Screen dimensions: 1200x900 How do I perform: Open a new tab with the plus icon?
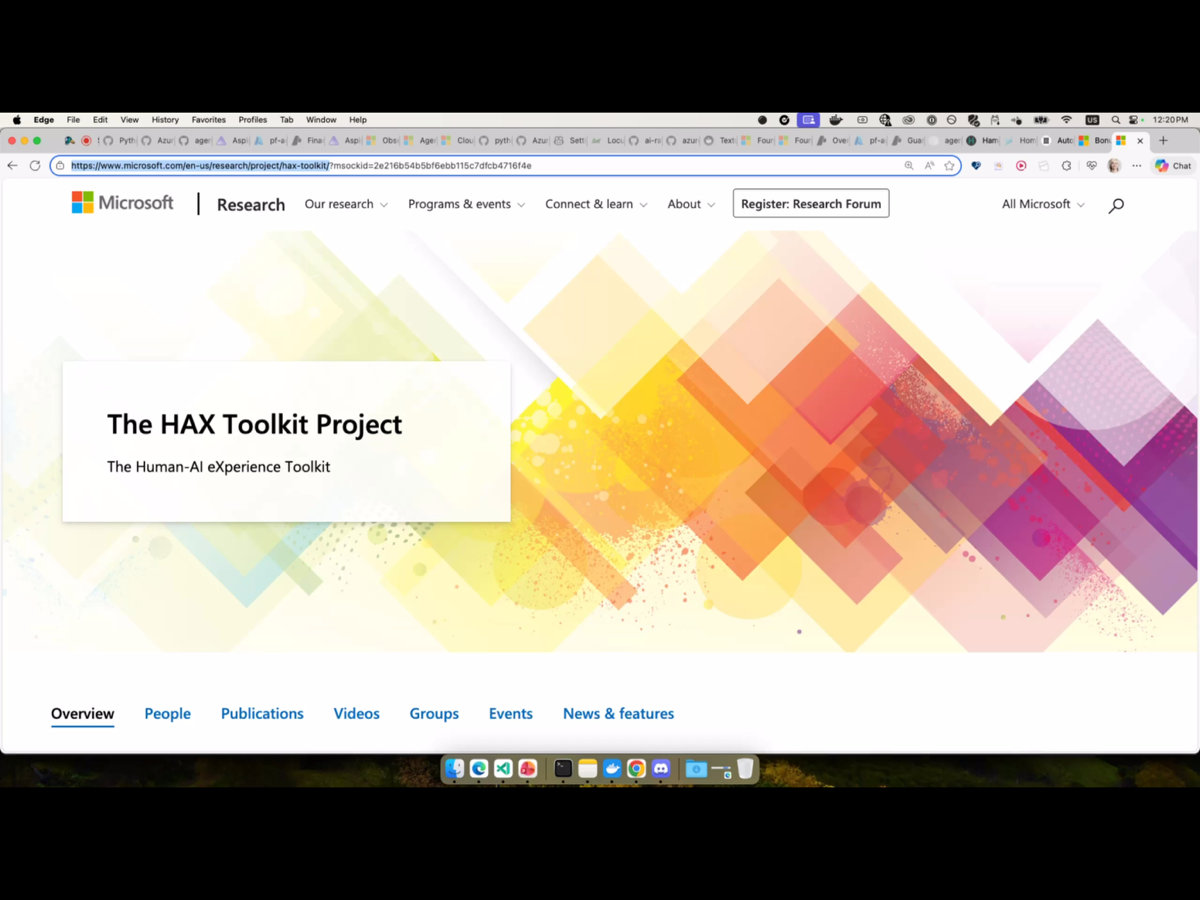click(x=1163, y=141)
